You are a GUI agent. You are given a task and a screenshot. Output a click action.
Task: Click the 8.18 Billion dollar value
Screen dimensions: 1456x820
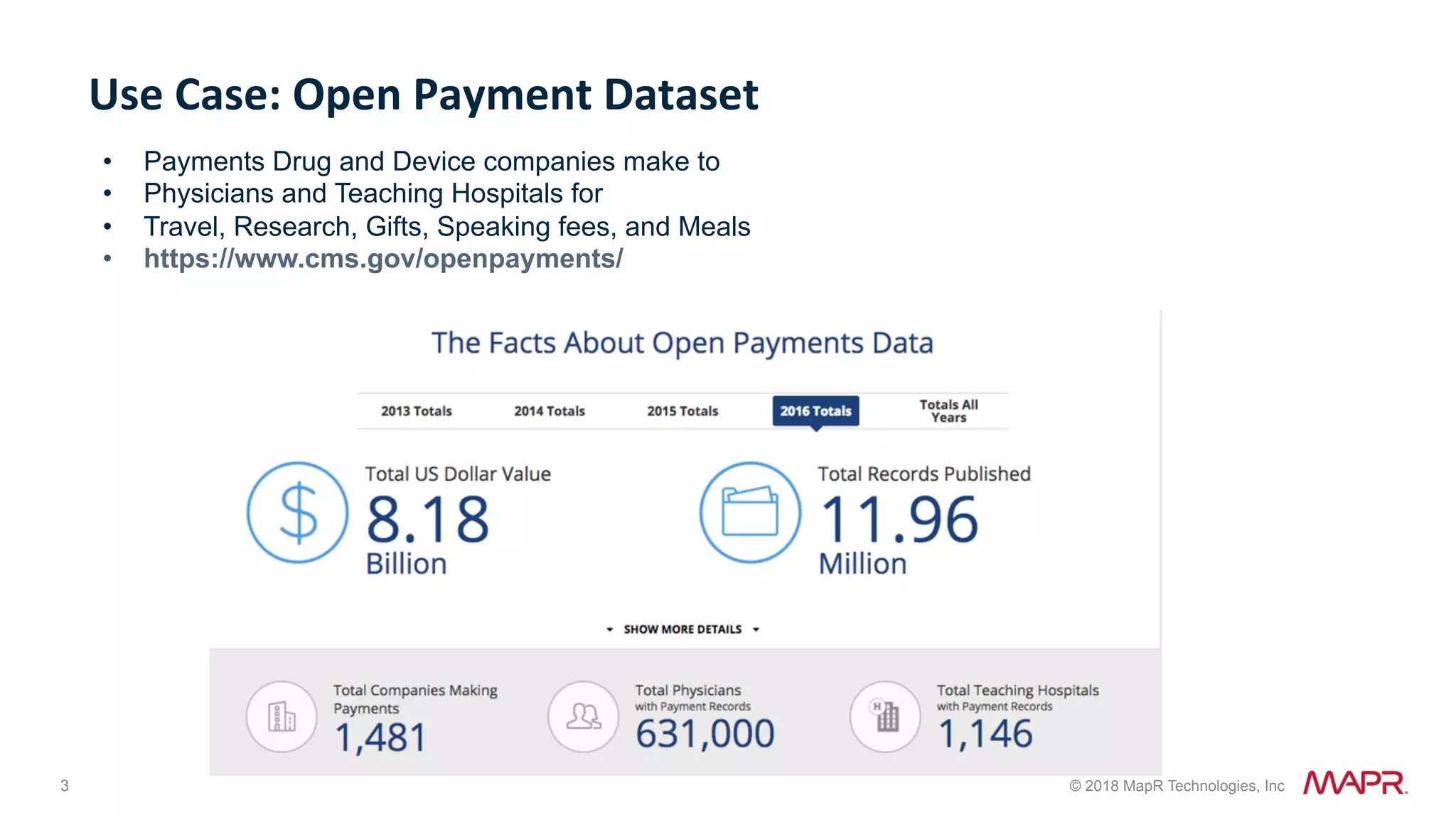pos(427,521)
